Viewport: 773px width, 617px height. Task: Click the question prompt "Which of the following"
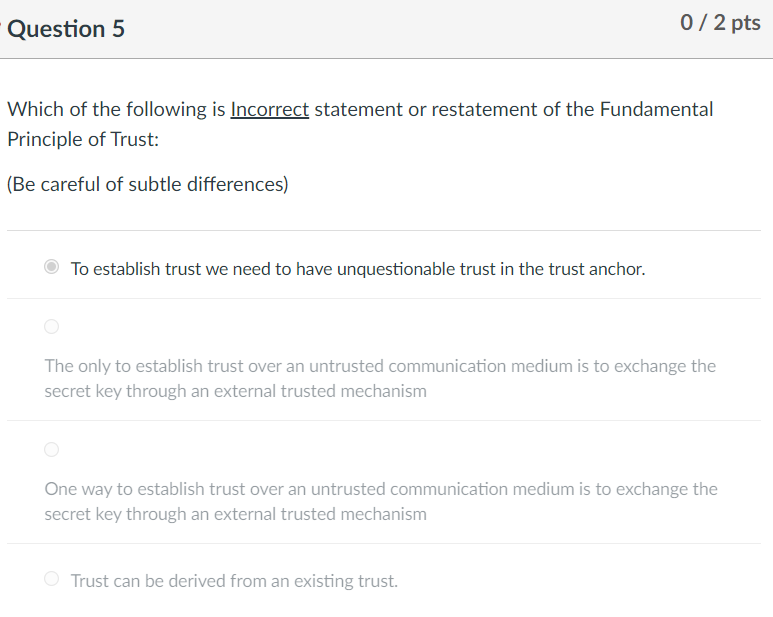117,109
